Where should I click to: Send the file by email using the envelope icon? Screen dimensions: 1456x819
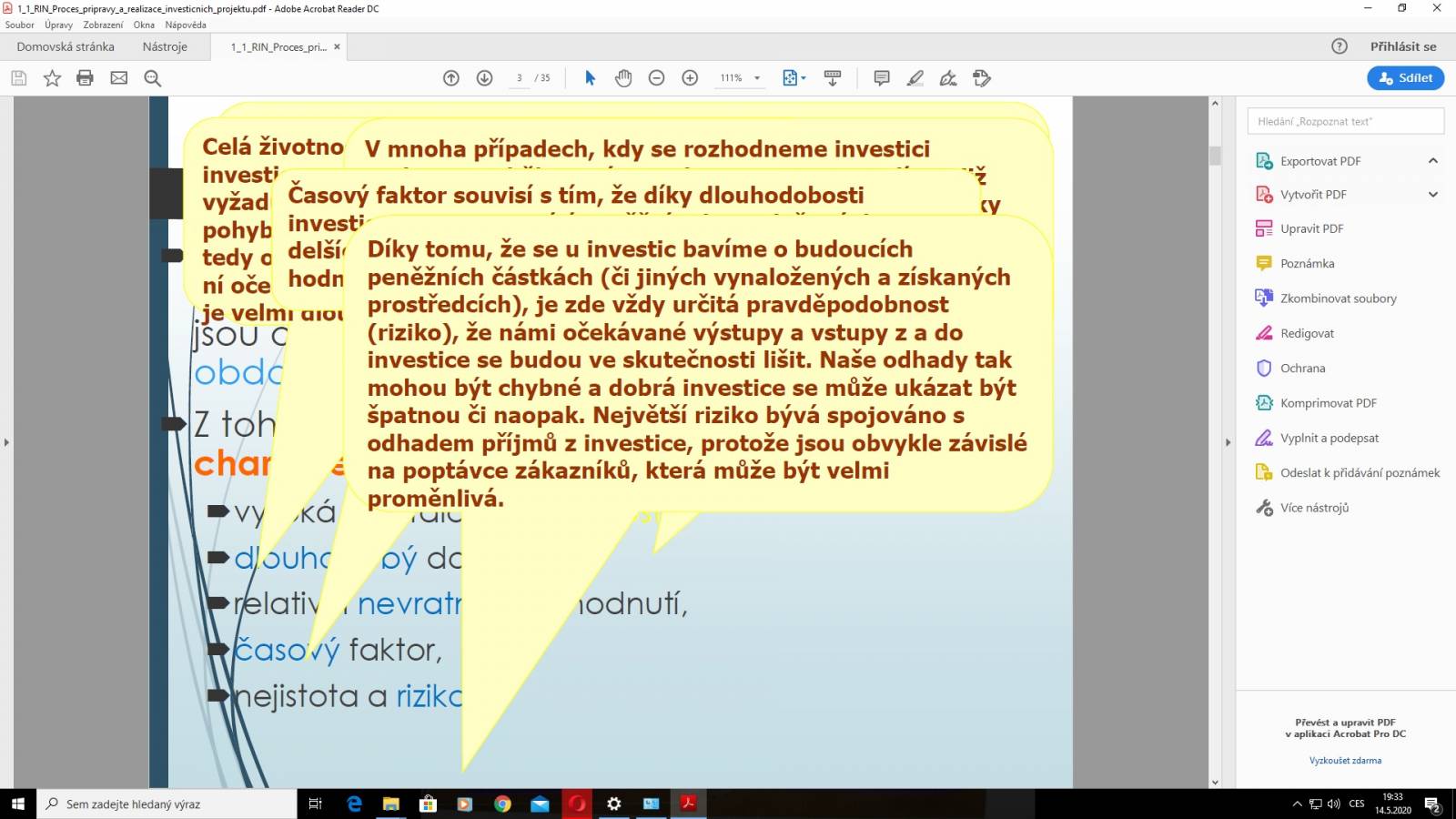tap(119, 78)
